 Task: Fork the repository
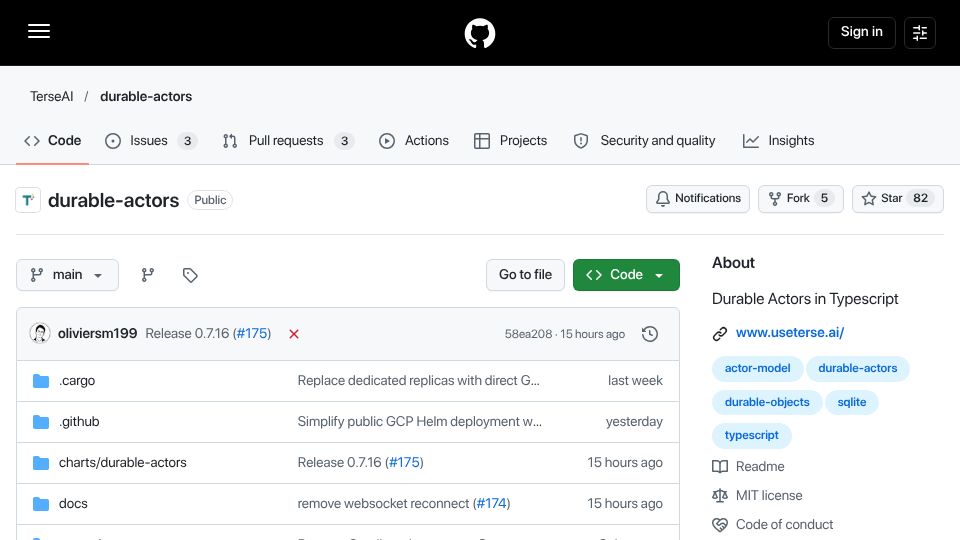pos(801,198)
